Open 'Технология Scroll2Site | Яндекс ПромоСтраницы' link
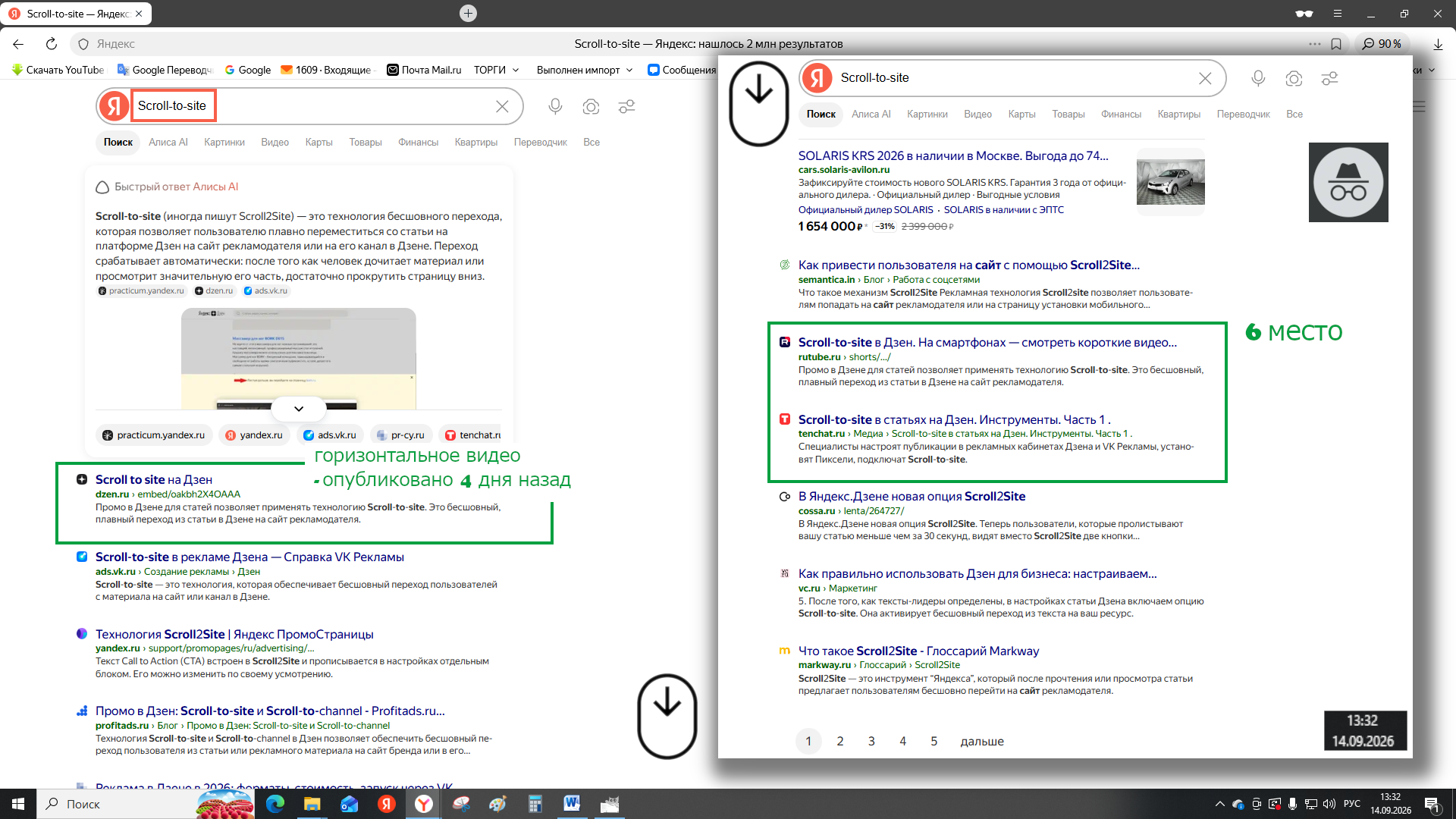The width and height of the screenshot is (1456, 819). coord(234,634)
